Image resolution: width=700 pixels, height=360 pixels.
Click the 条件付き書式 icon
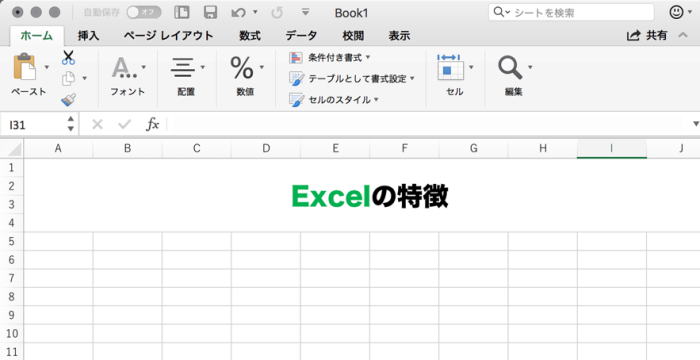point(296,58)
